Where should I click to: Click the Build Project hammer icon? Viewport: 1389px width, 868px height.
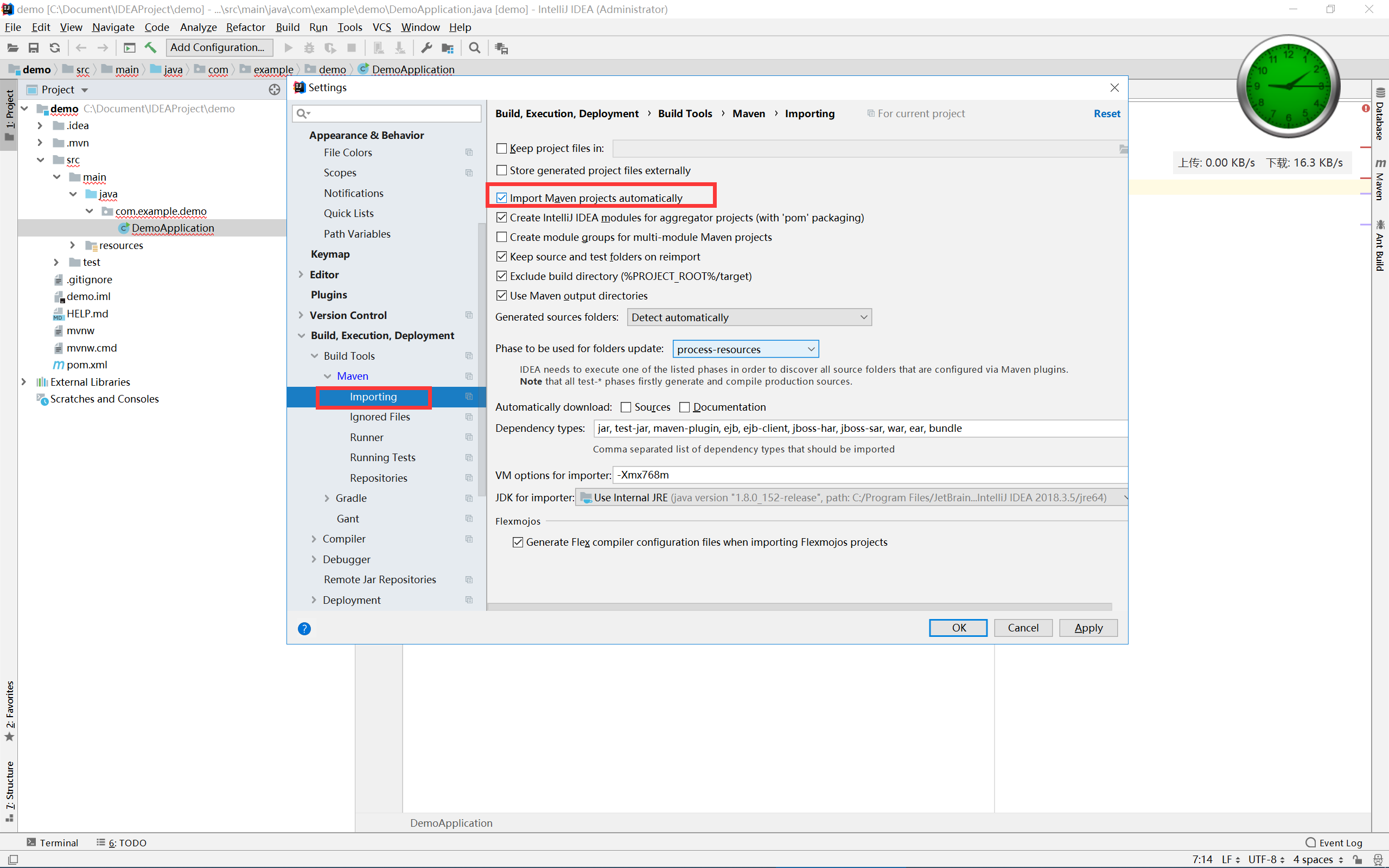click(x=150, y=48)
